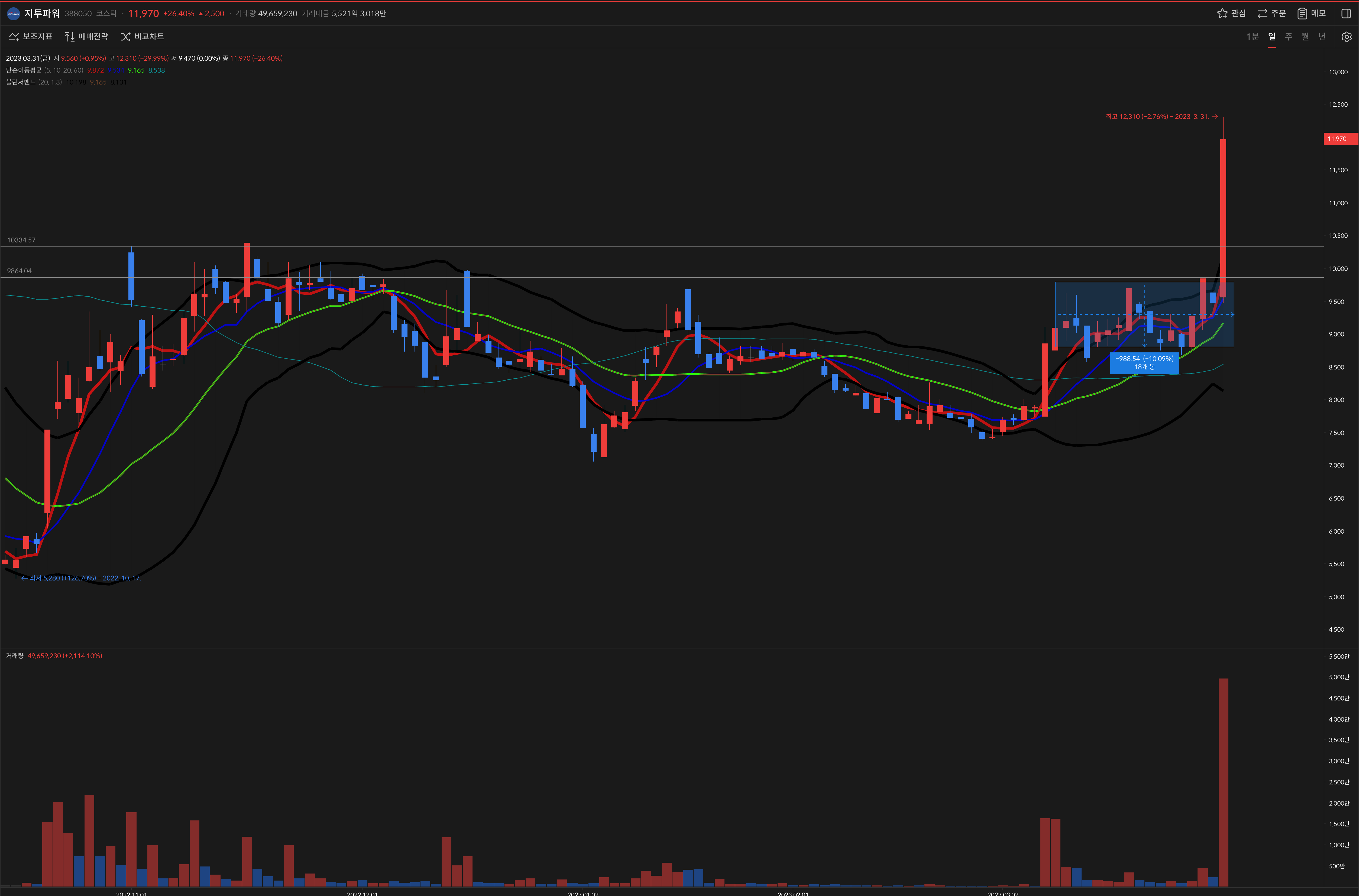
Task: Click the +26.40% change in header
Action: (x=179, y=13)
